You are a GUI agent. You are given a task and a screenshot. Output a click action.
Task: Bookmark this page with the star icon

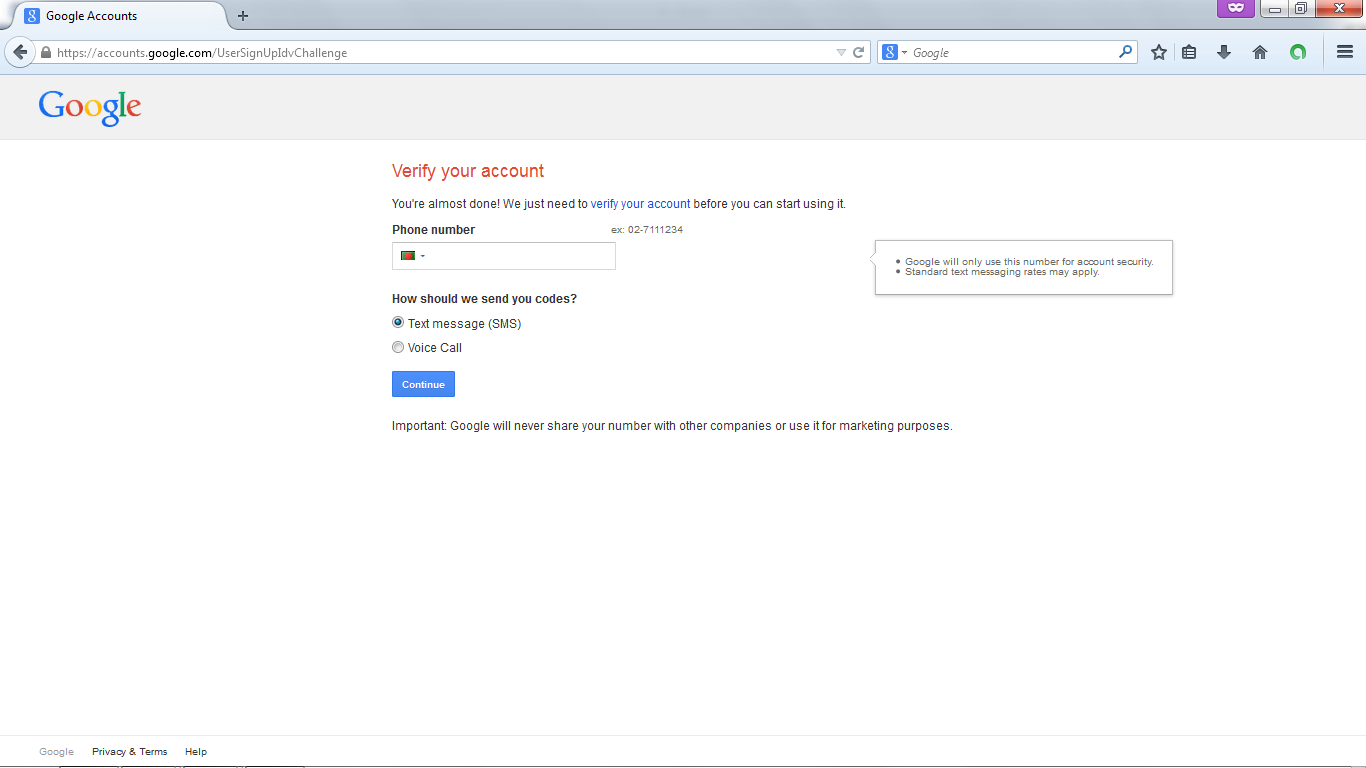[x=1159, y=52]
